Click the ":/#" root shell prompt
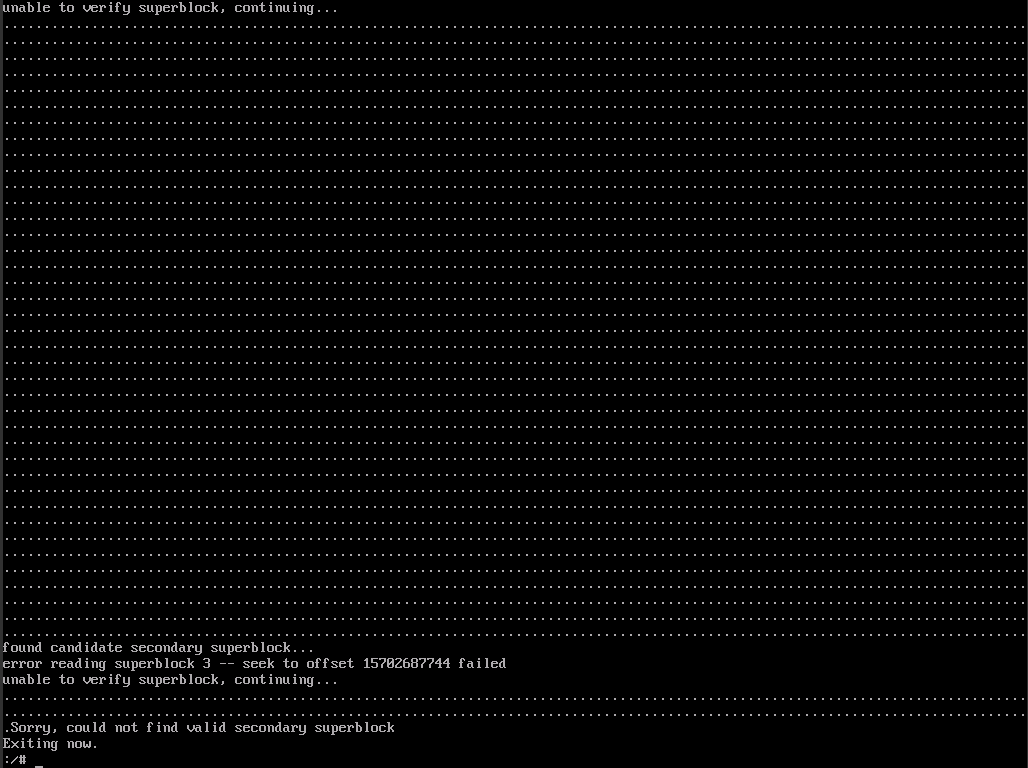The width and height of the screenshot is (1028, 768). [14, 760]
